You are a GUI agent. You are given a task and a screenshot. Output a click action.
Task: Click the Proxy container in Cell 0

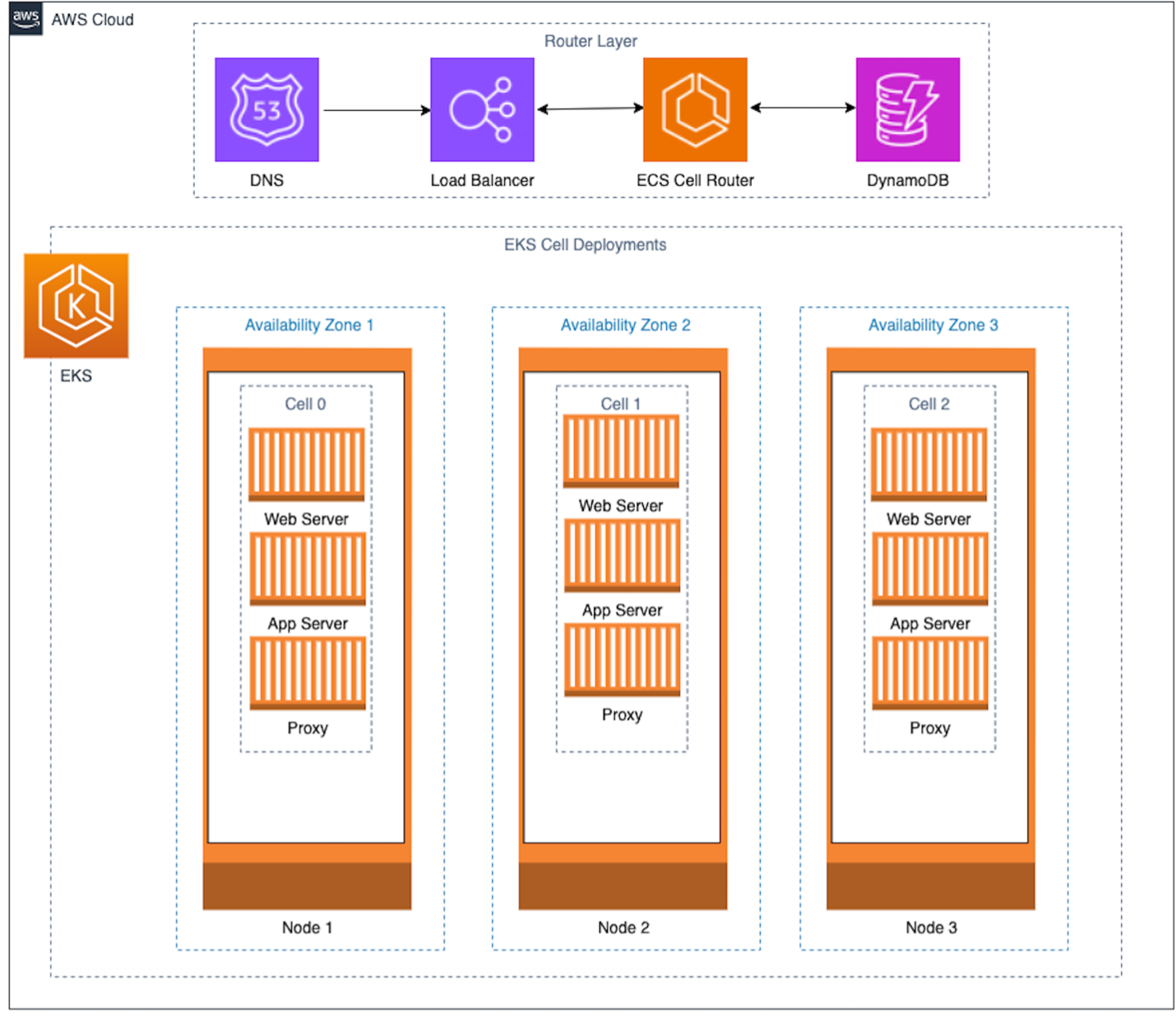tap(308, 674)
